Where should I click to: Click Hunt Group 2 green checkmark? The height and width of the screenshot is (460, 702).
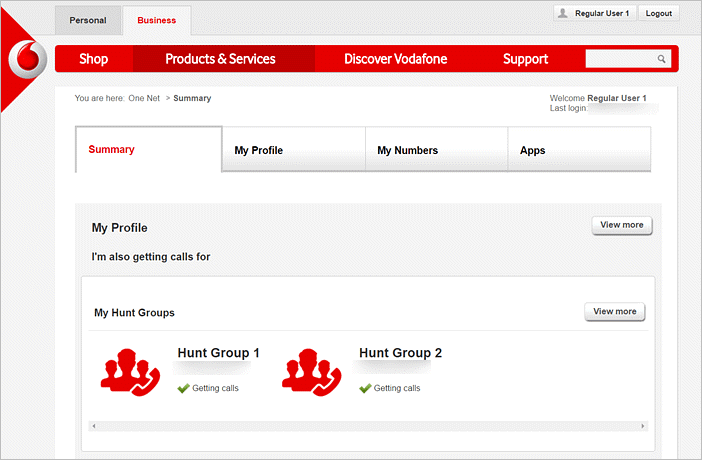[365, 388]
